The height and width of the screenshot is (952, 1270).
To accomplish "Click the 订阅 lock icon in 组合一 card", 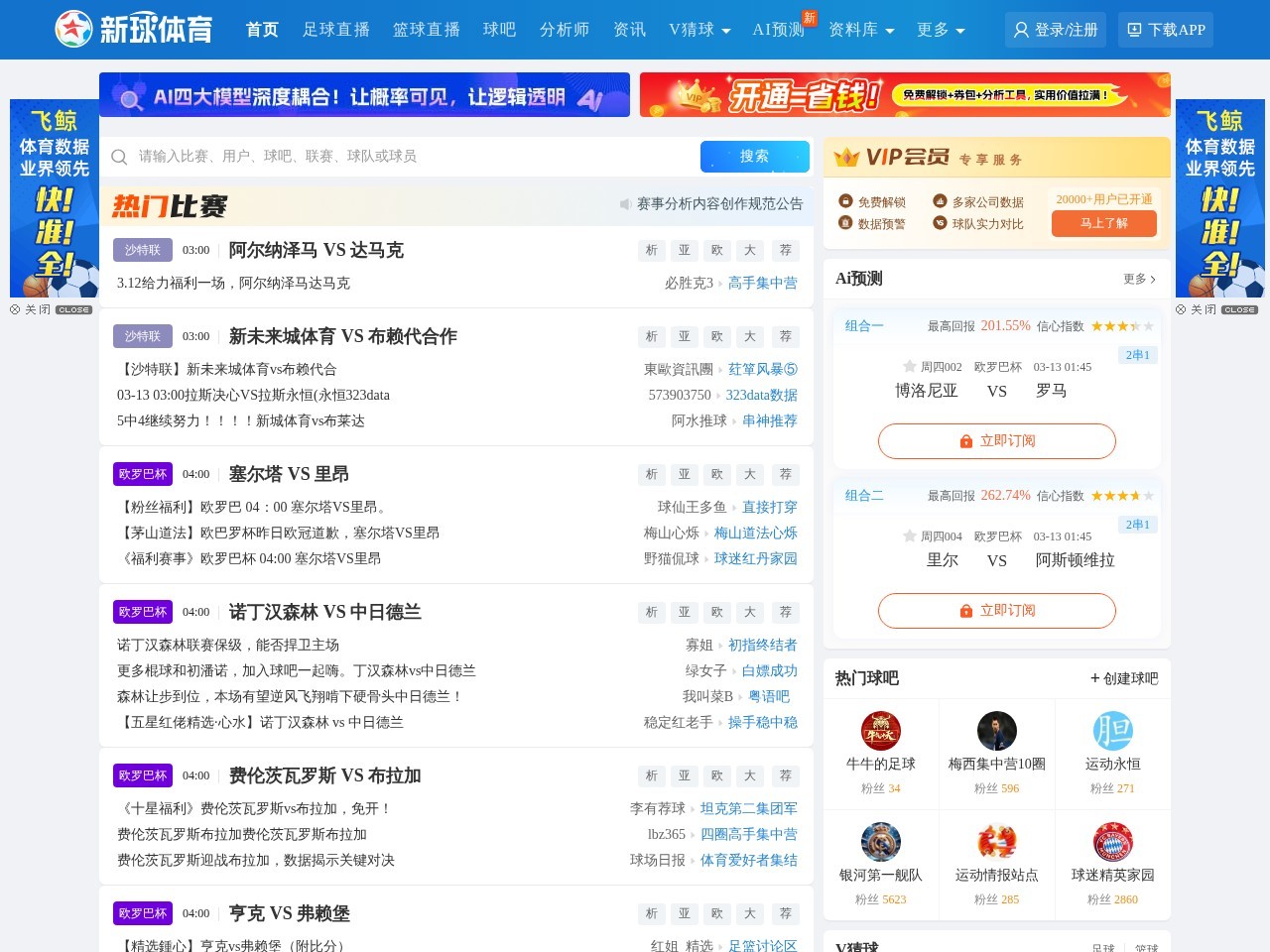I will [964, 440].
